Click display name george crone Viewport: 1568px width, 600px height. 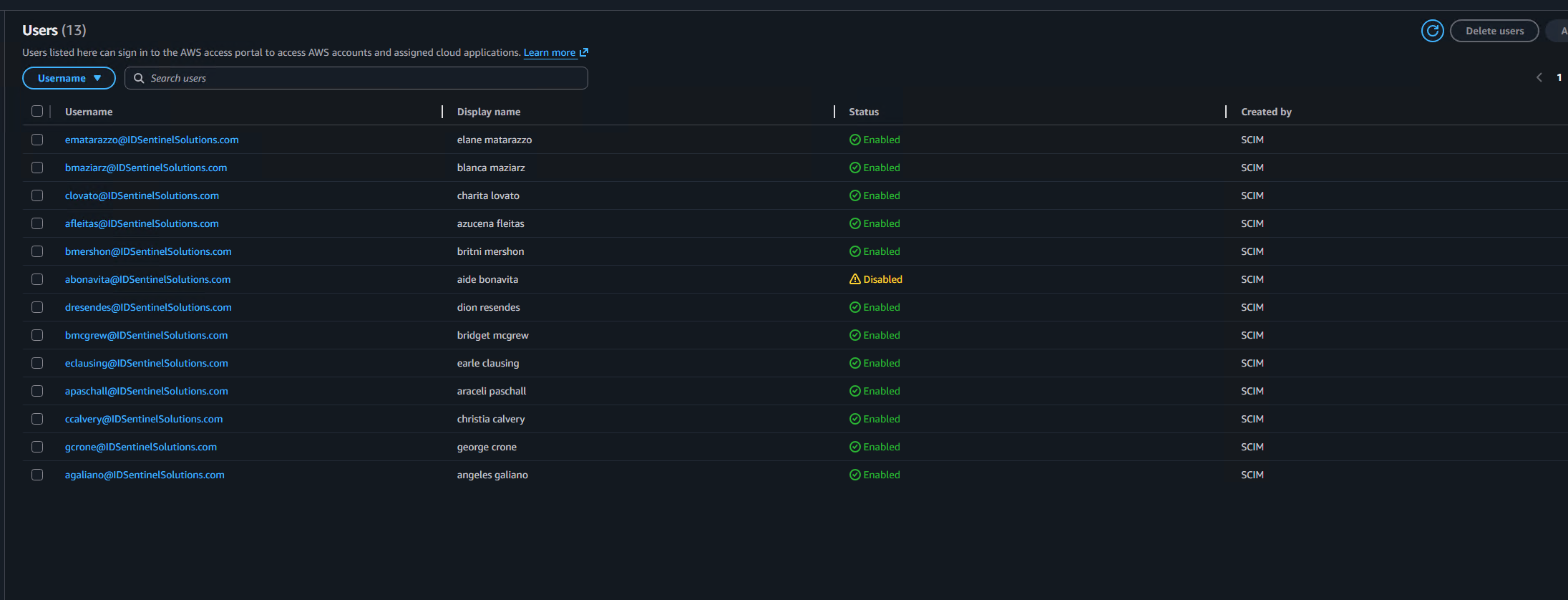pos(487,447)
